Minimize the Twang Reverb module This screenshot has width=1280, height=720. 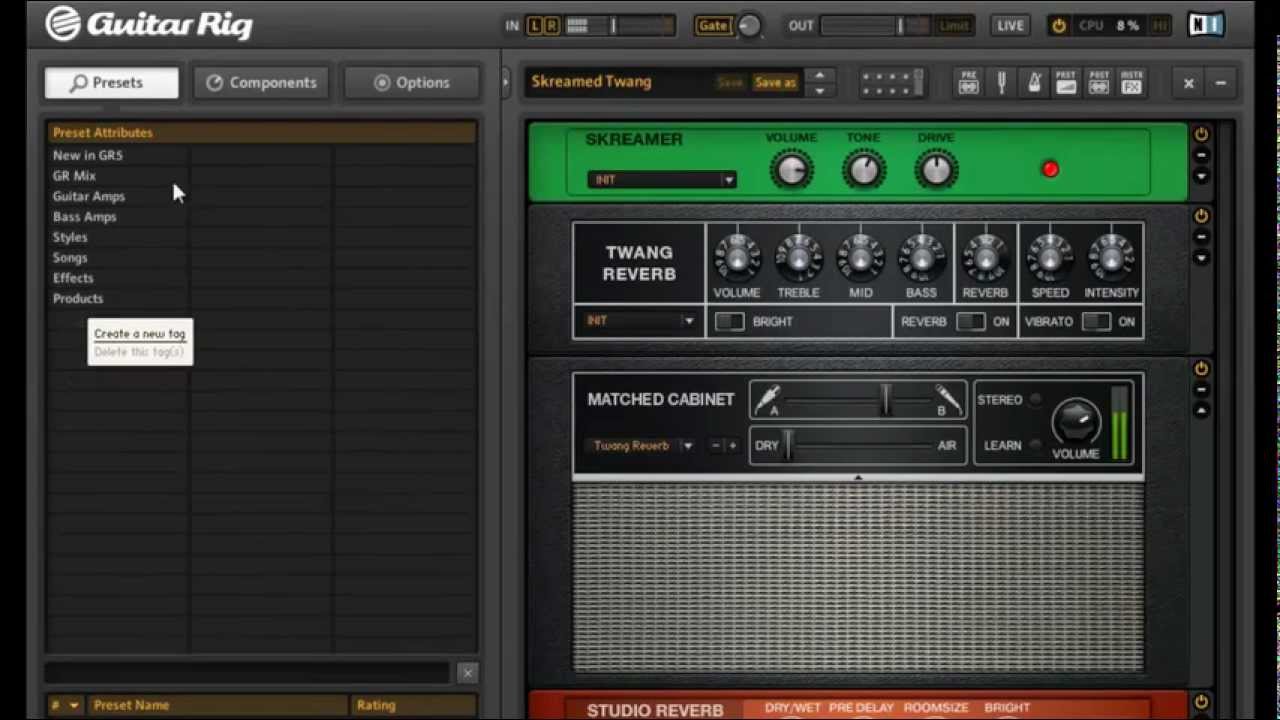pos(1201,237)
